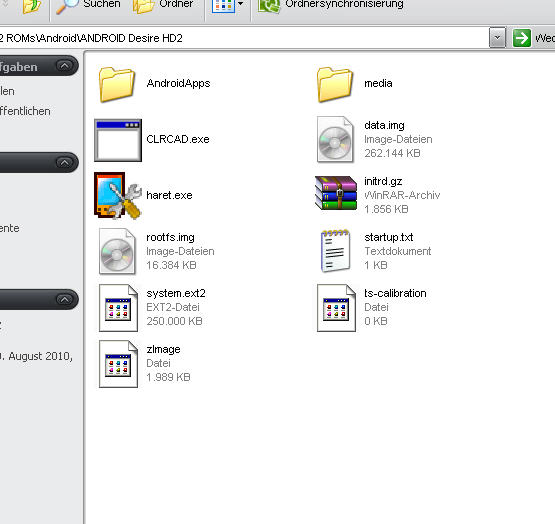Click the folder-up toolbar icon
Image resolution: width=555 pixels, height=524 pixels.
click(x=31, y=6)
